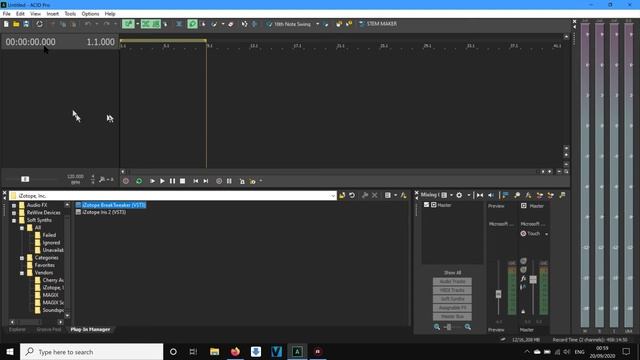Image resolution: width=640 pixels, height=360 pixels.
Task: Click the delete X icon in Plug-In Manager
Action: coord(375,196)
